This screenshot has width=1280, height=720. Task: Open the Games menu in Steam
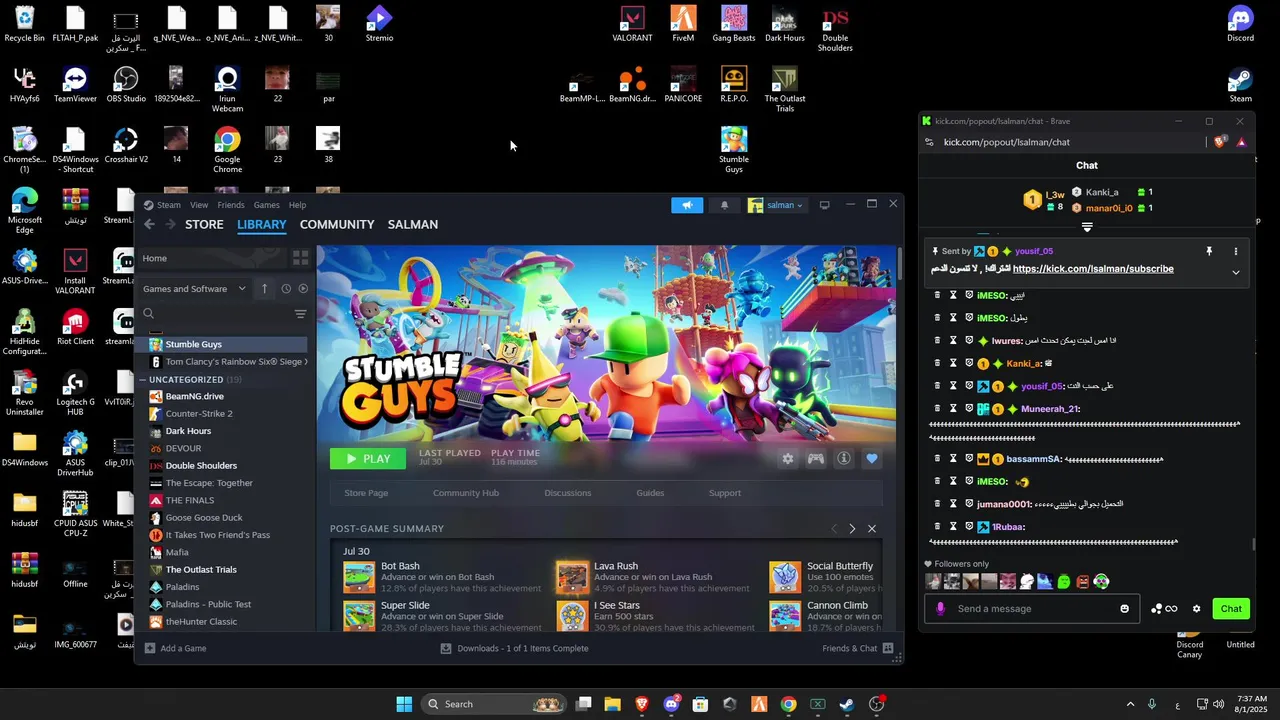(x=267, y=205)
